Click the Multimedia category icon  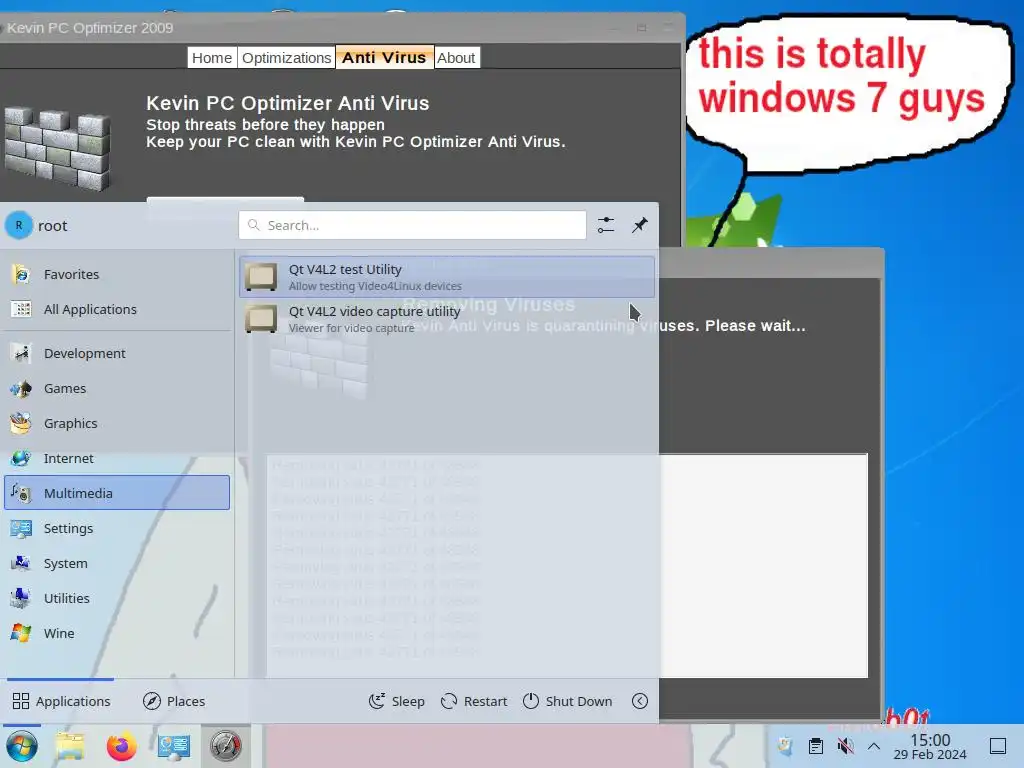coord(21,493)
